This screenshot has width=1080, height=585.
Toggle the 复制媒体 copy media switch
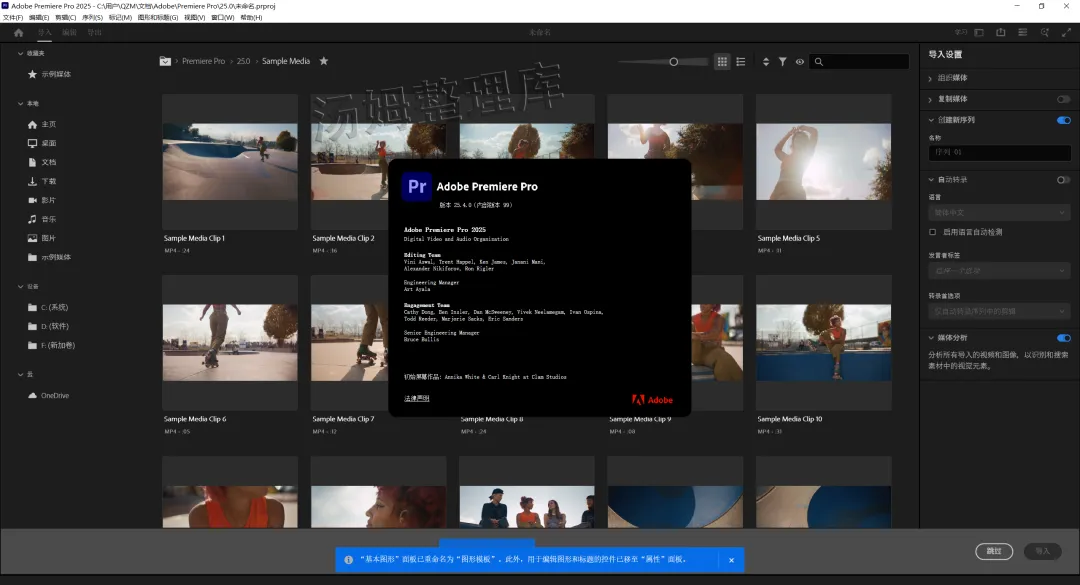tap(1063, 99)
